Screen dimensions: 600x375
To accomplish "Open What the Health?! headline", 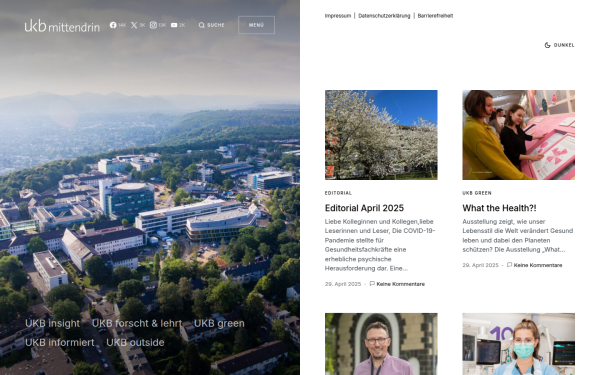I will pos(499,208).
